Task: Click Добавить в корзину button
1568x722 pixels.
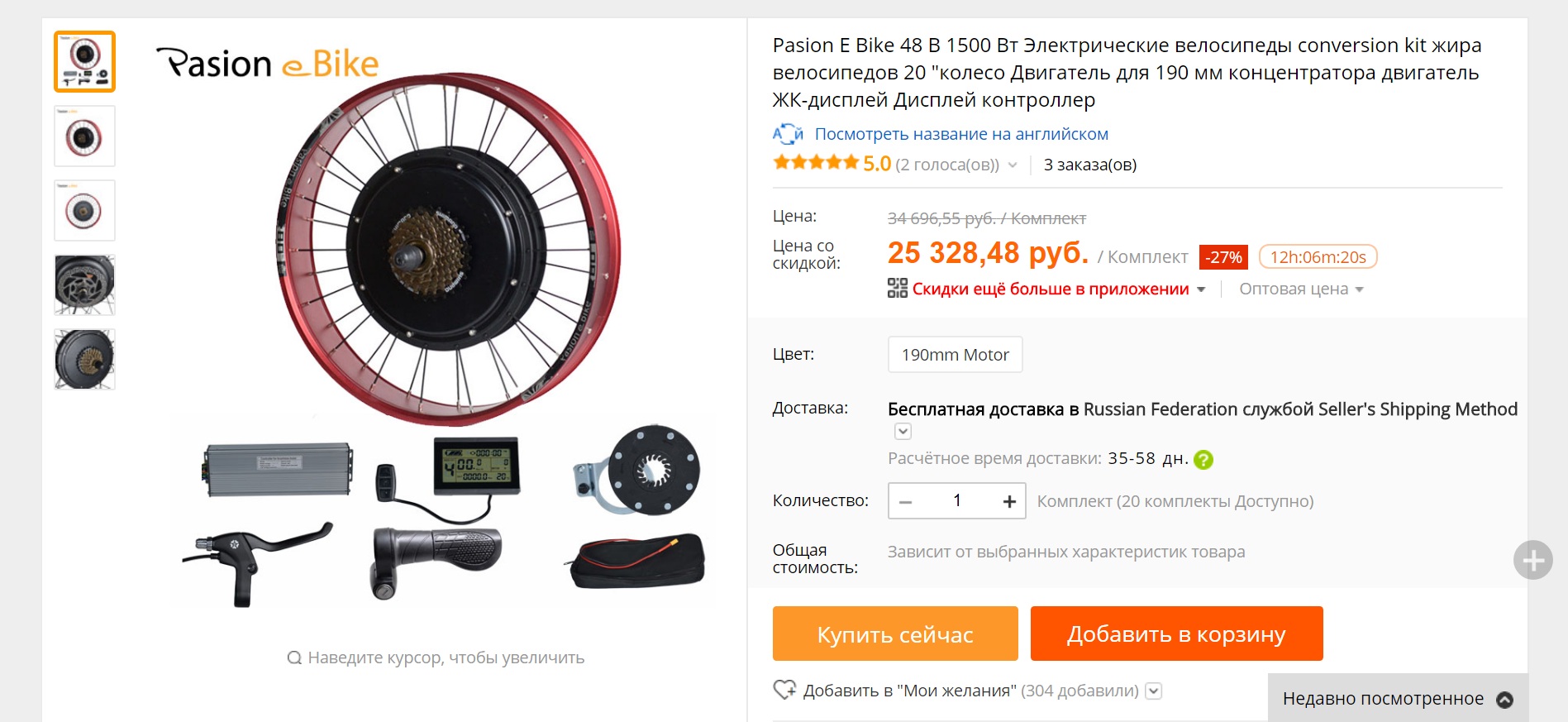Action: pos(1176,634)
